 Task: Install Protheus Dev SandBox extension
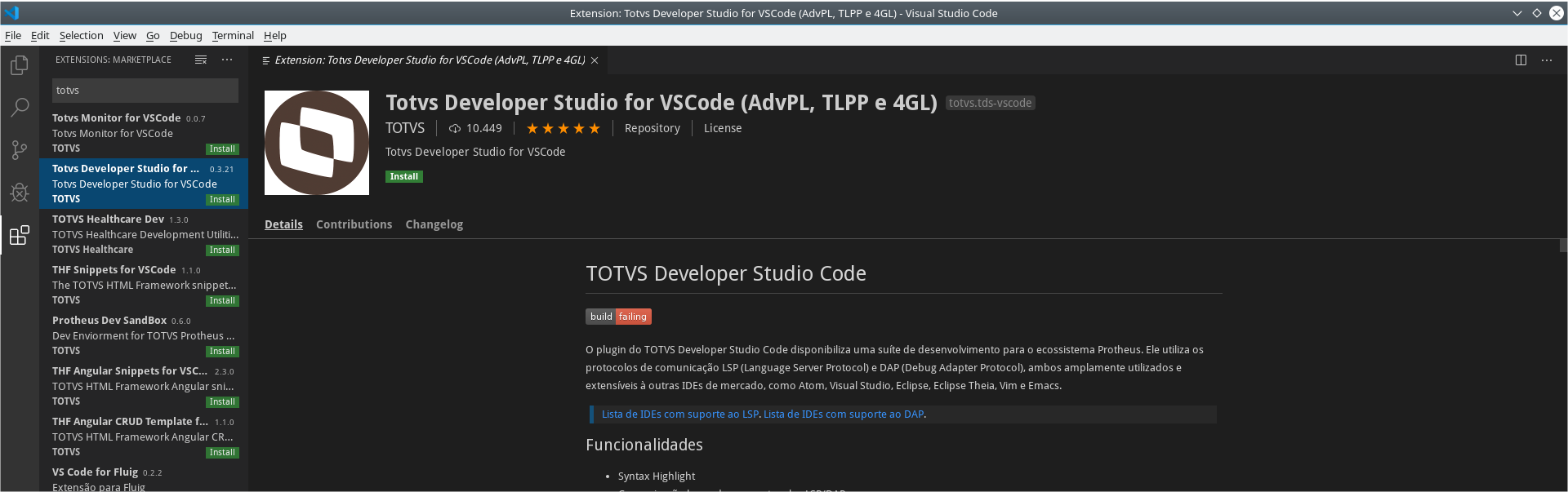222,352
